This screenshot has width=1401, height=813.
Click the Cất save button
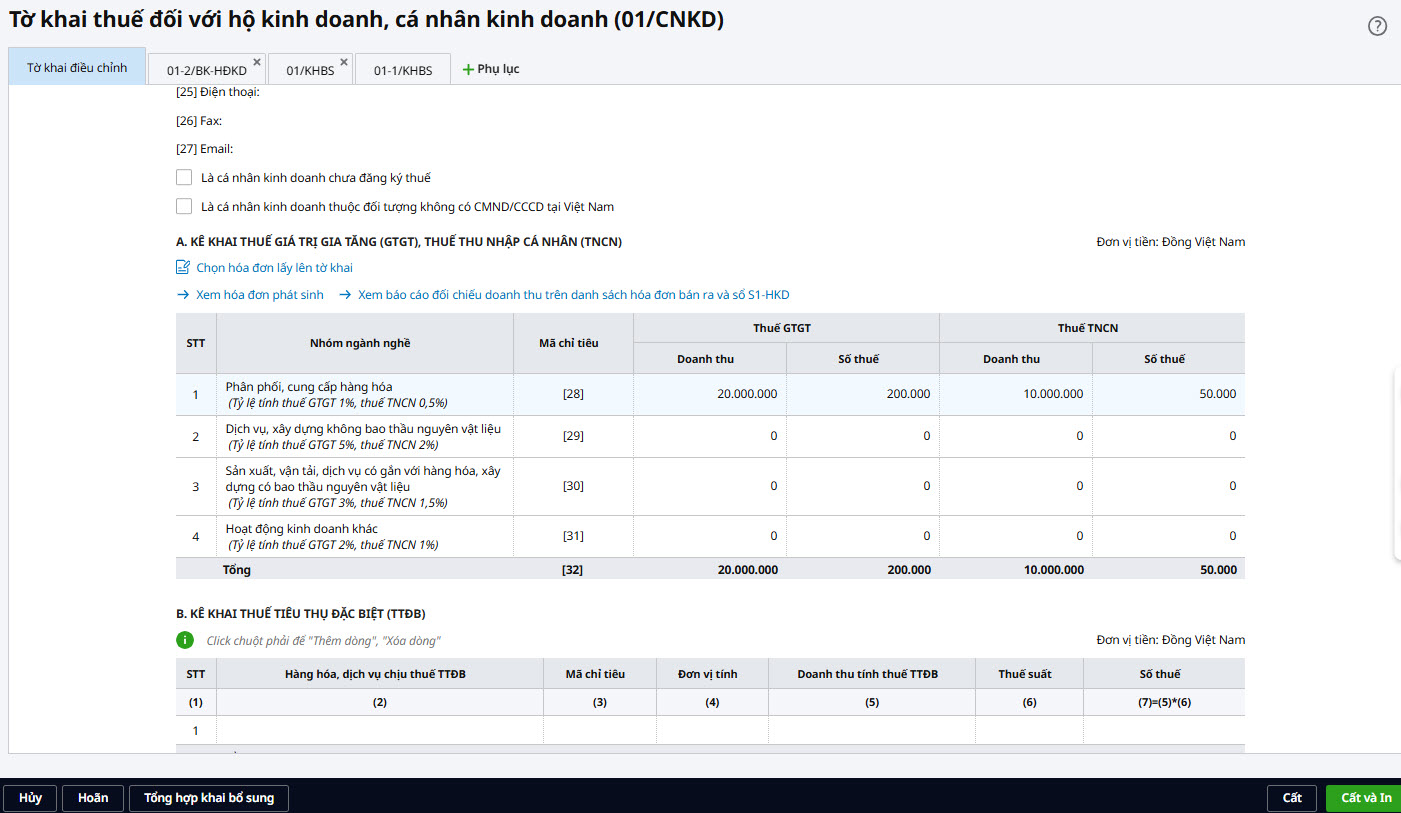1292,798
